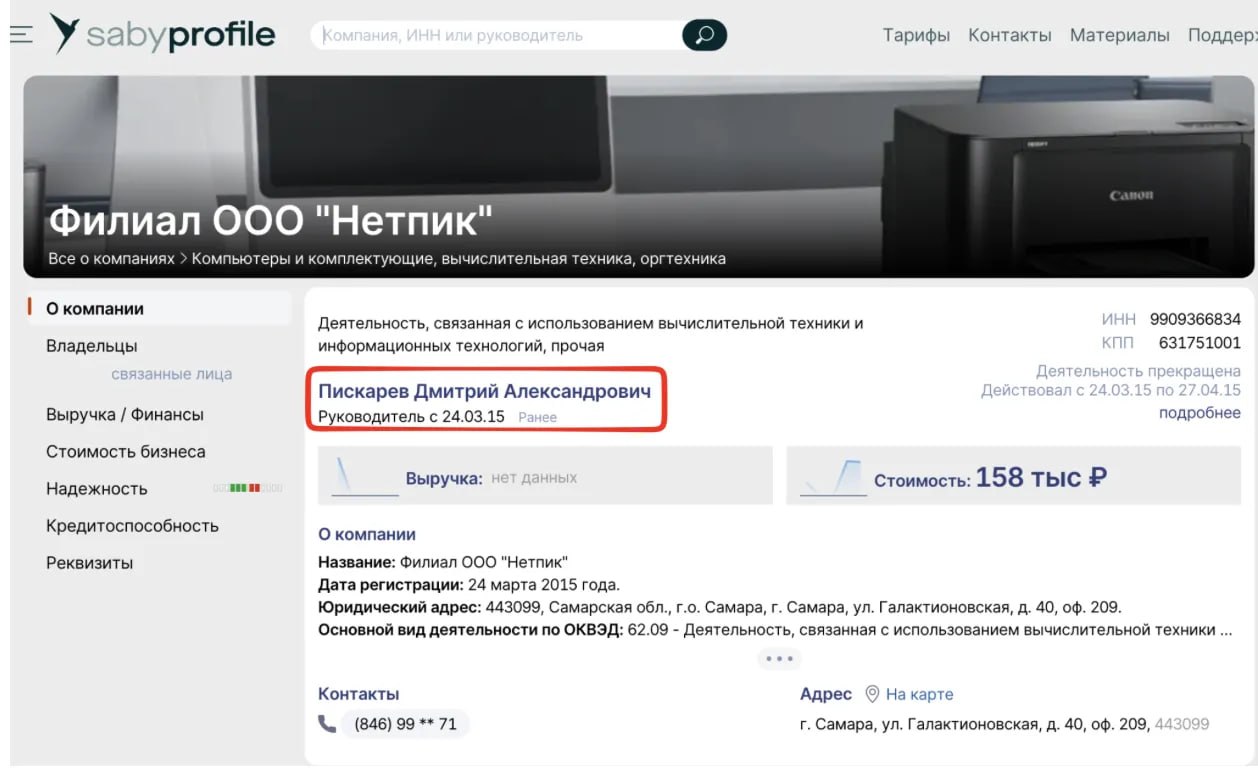
Task: Open the hamburger menu icon
Action: [x=21, y=34]
